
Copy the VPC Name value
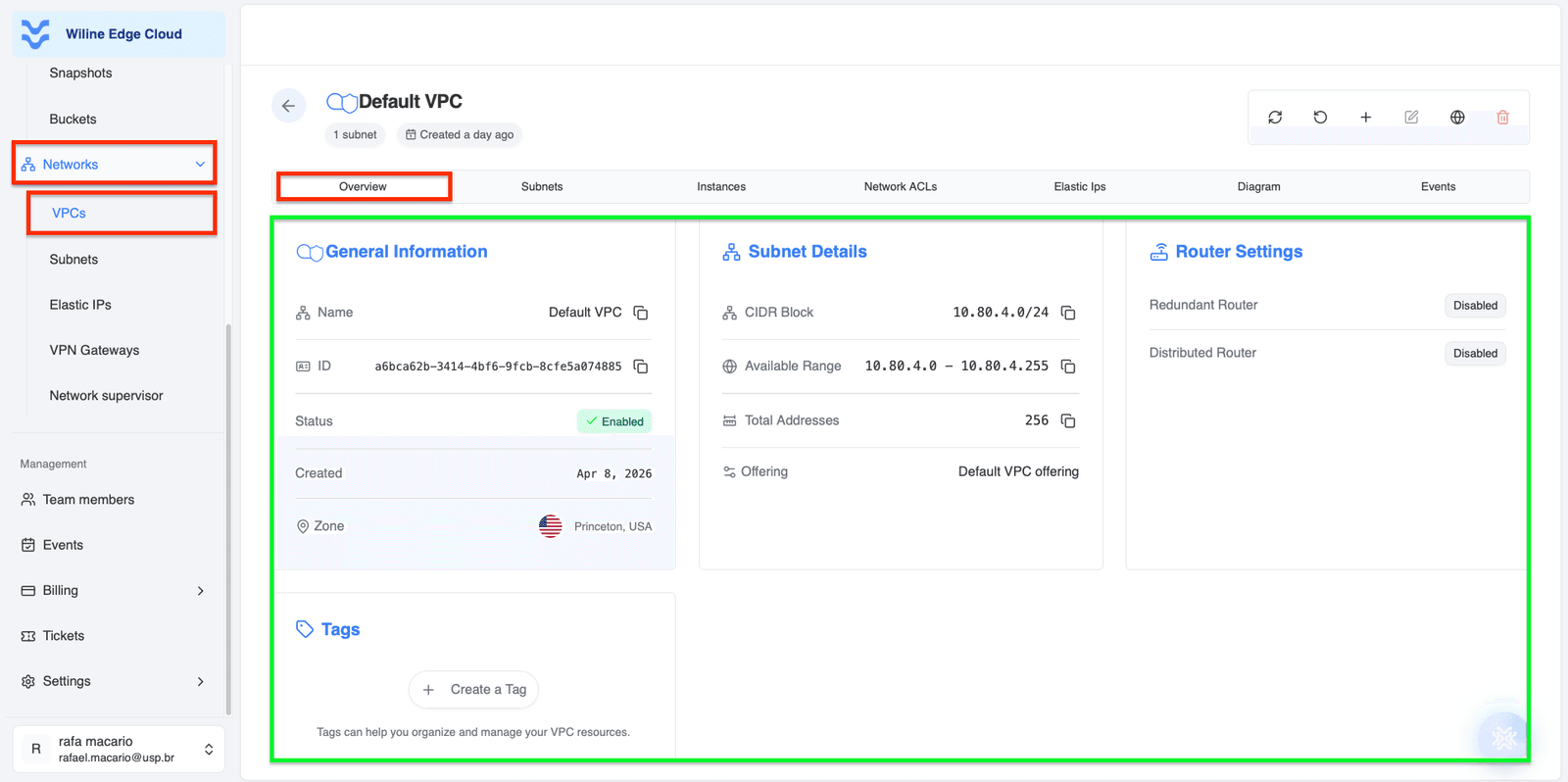(641, 313)
